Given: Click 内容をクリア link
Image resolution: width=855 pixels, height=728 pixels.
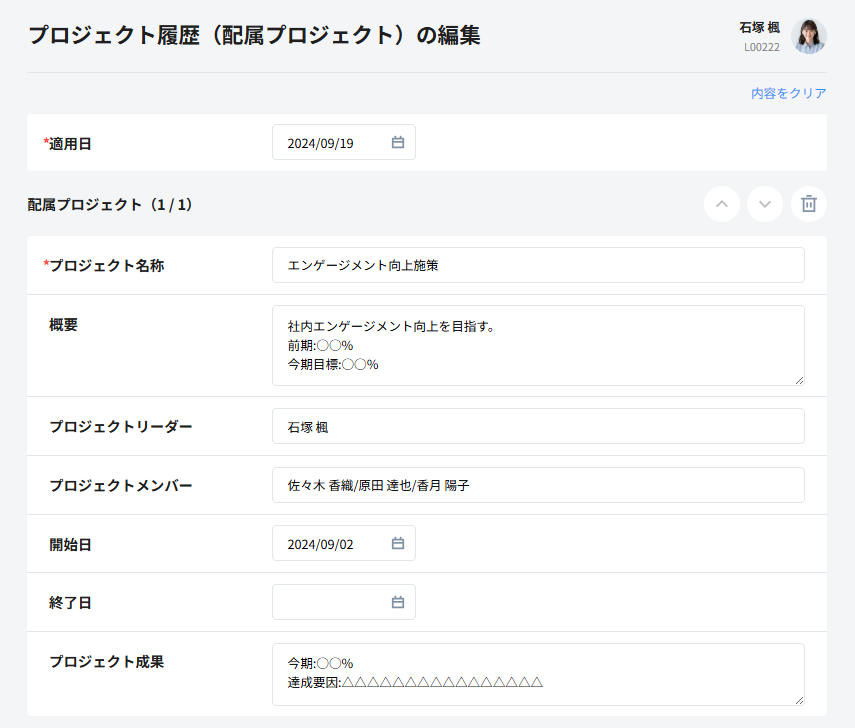Looking at the screenshot, I should pos(788,93).
